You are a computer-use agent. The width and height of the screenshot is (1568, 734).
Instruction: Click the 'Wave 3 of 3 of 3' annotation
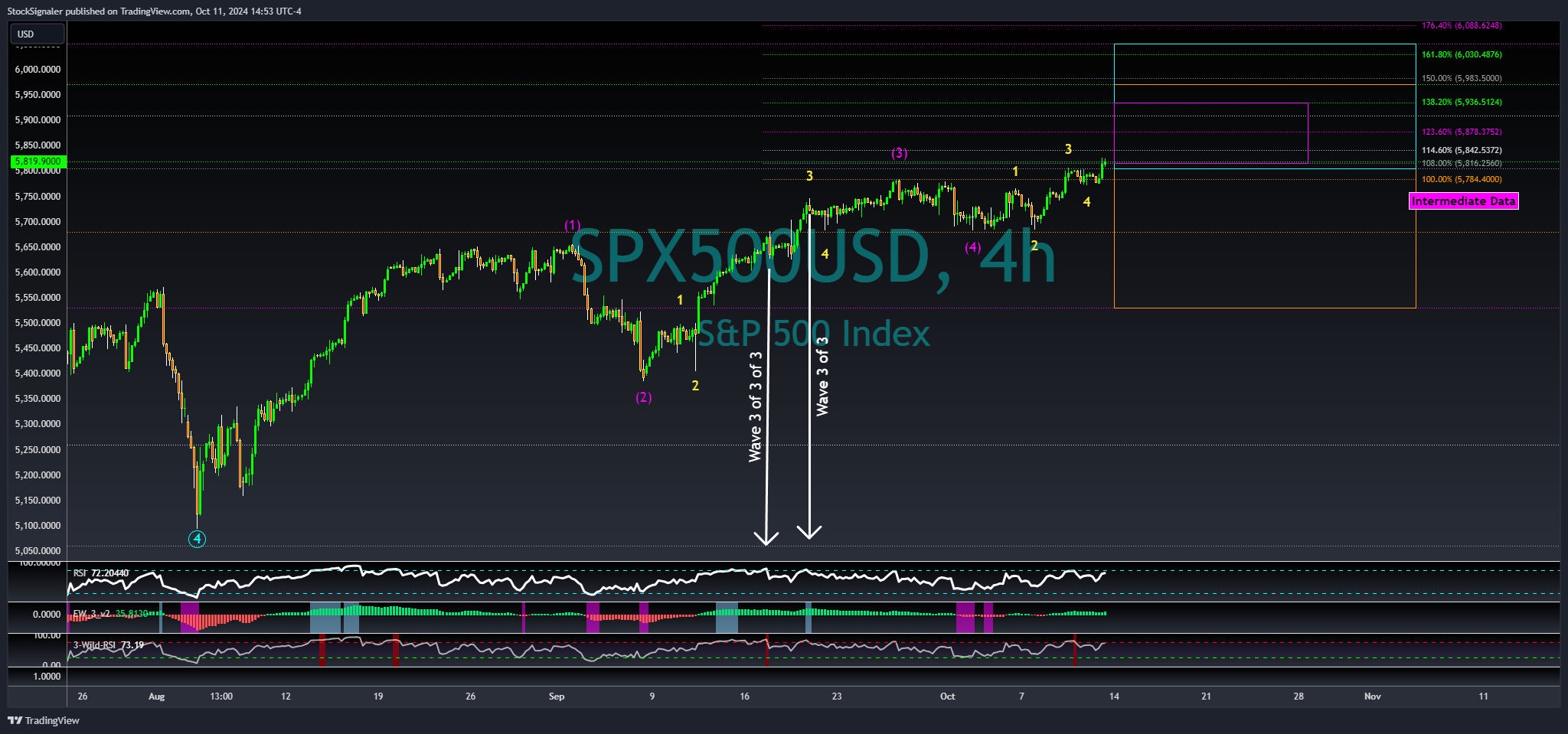point(756,406)
